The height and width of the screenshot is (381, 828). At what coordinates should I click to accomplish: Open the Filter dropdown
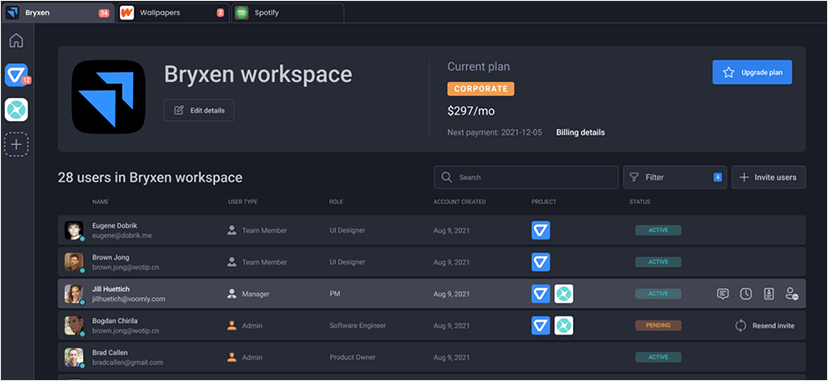pos(675,177)
